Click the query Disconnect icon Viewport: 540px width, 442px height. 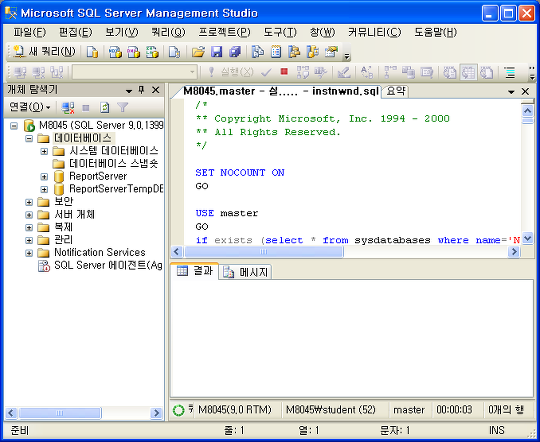pos(39,72)
